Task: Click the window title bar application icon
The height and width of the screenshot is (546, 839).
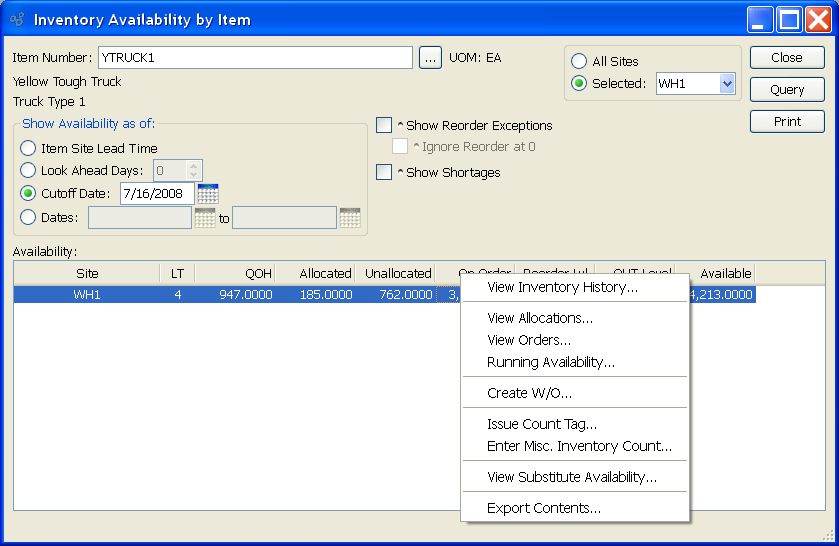Action: pyautogui.click(x=17, y=19)
